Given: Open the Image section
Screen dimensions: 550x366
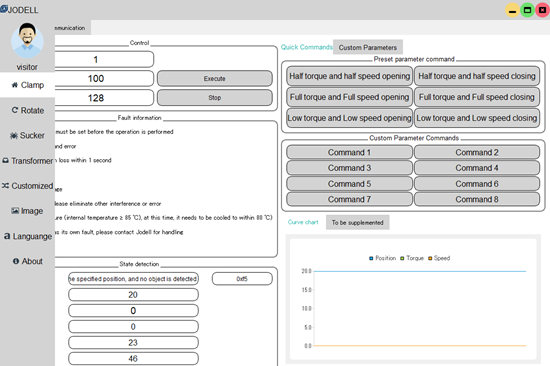Looking at the screenshot, I should tap(27, 211).
